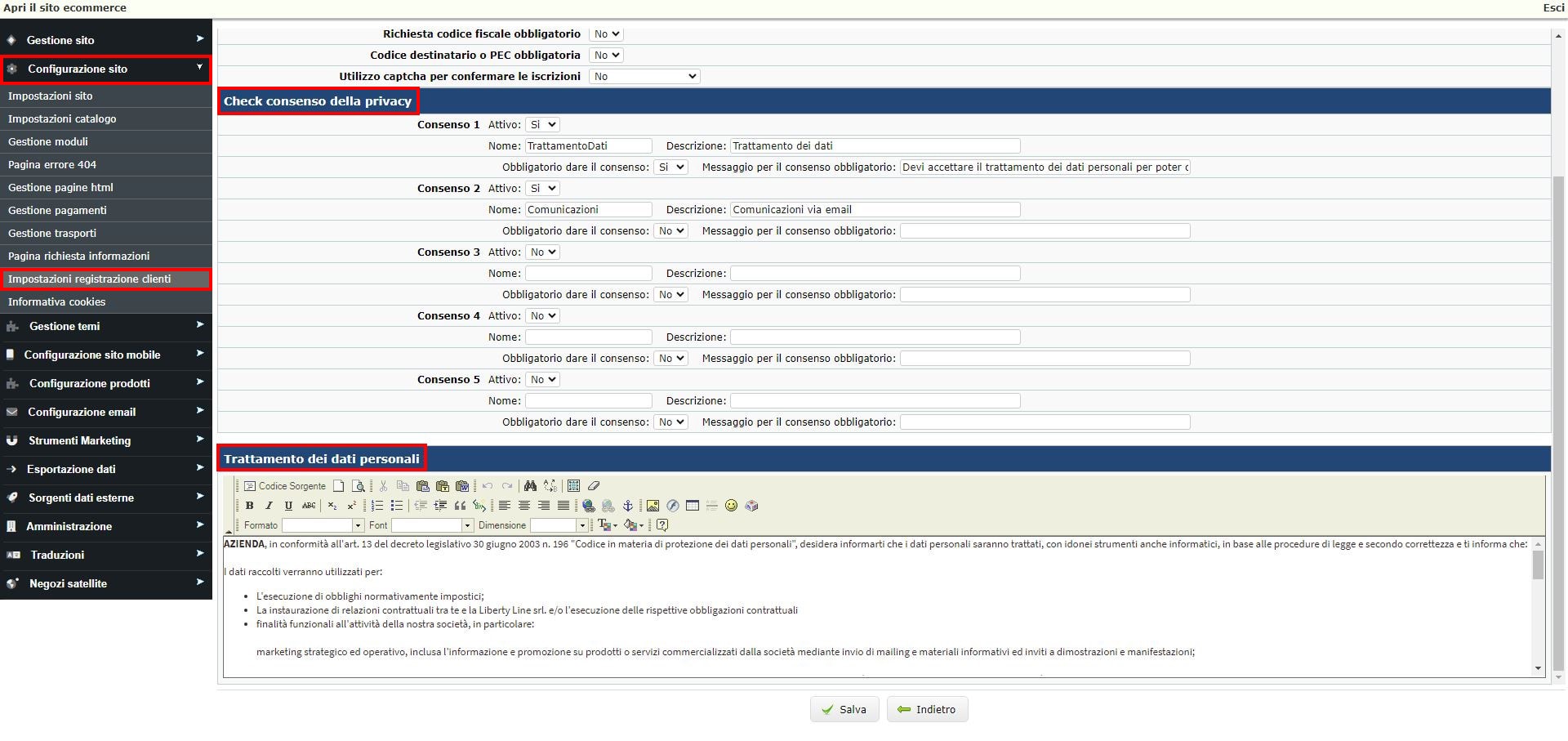Viewport: 1568px width, 741px height.
Task: Open captcha per confermare le iscrizioni dropdown
Action: tap(644, 76)
